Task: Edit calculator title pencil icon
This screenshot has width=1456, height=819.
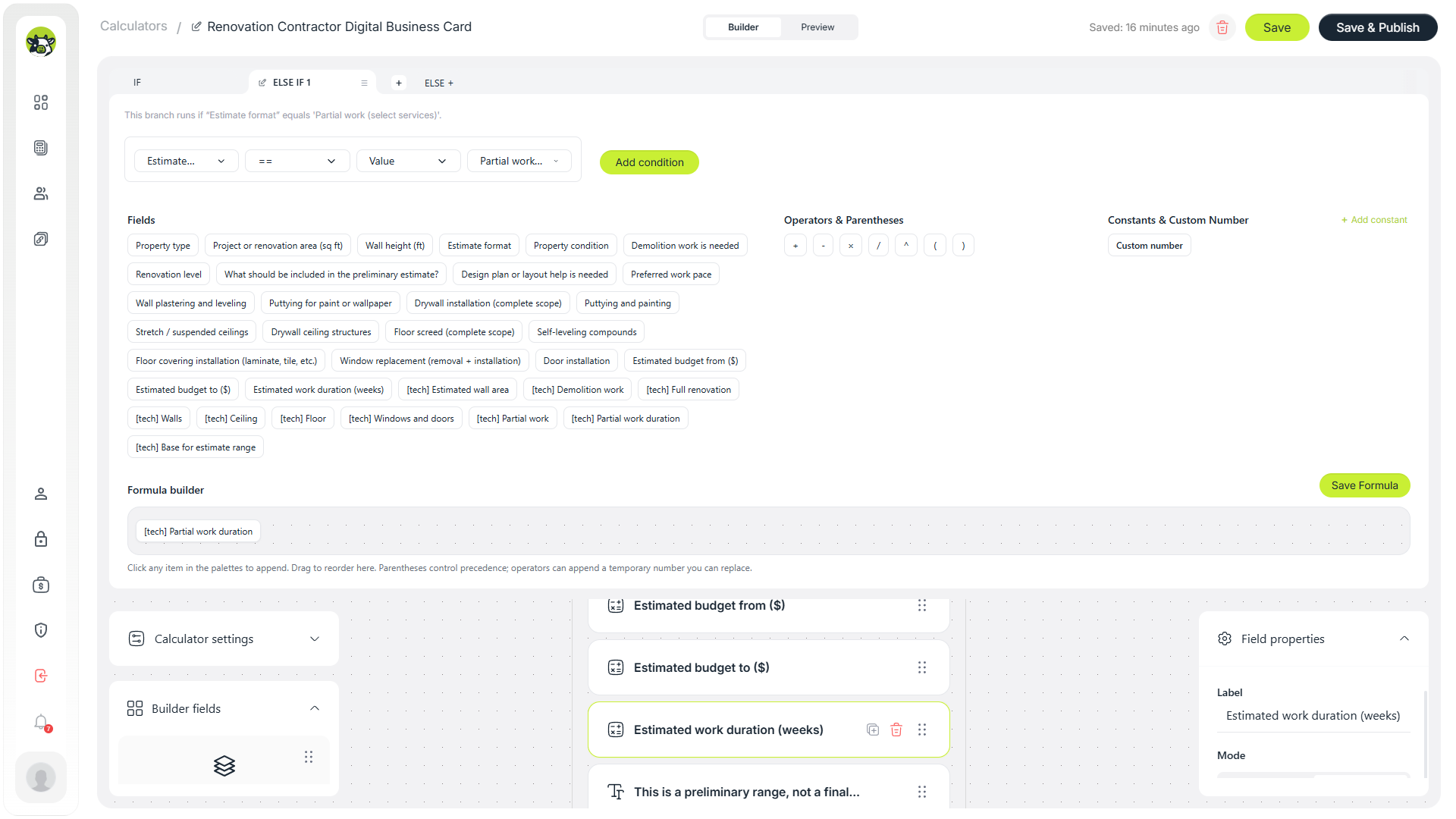Action: tap(196, 27)
